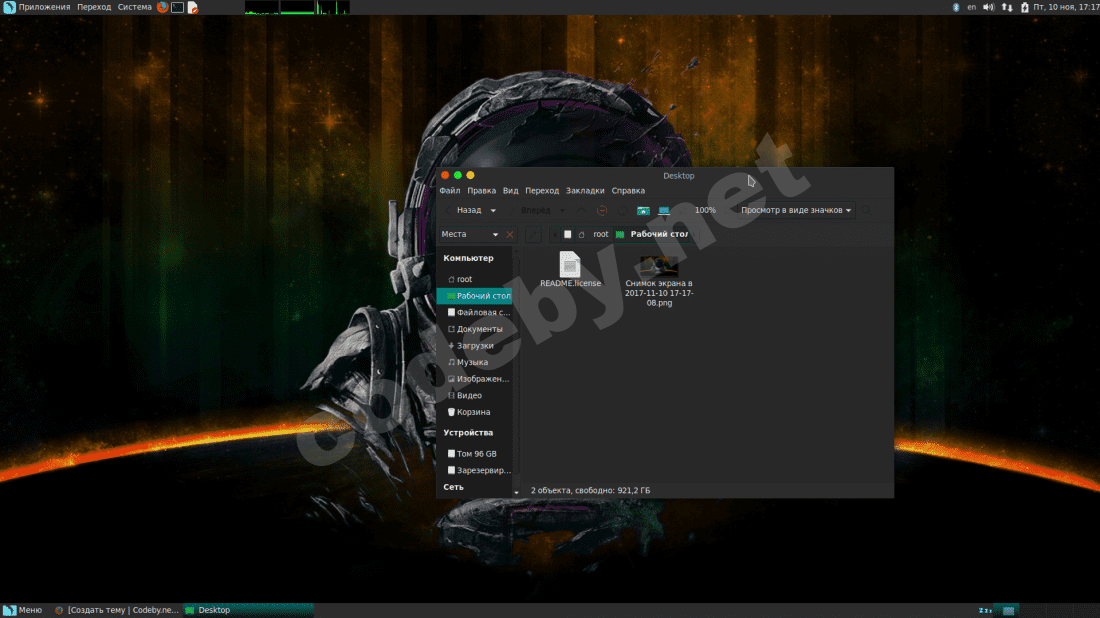Open Зарезервир... device in sidebar
Screen dimensions: 1100x618
pyautogui.click(x=475, y=470)
